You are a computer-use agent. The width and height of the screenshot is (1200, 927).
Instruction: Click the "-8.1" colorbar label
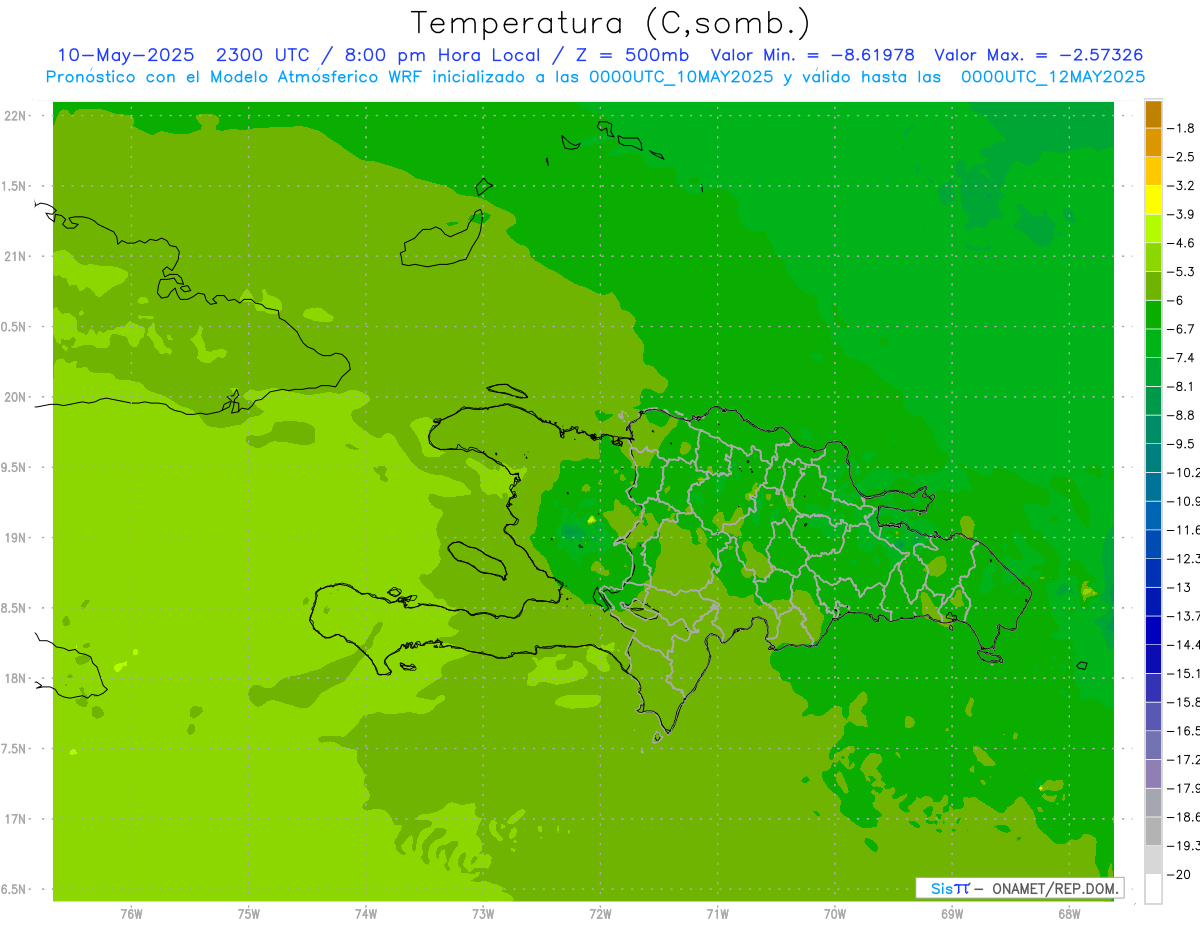coord(1181,386)
